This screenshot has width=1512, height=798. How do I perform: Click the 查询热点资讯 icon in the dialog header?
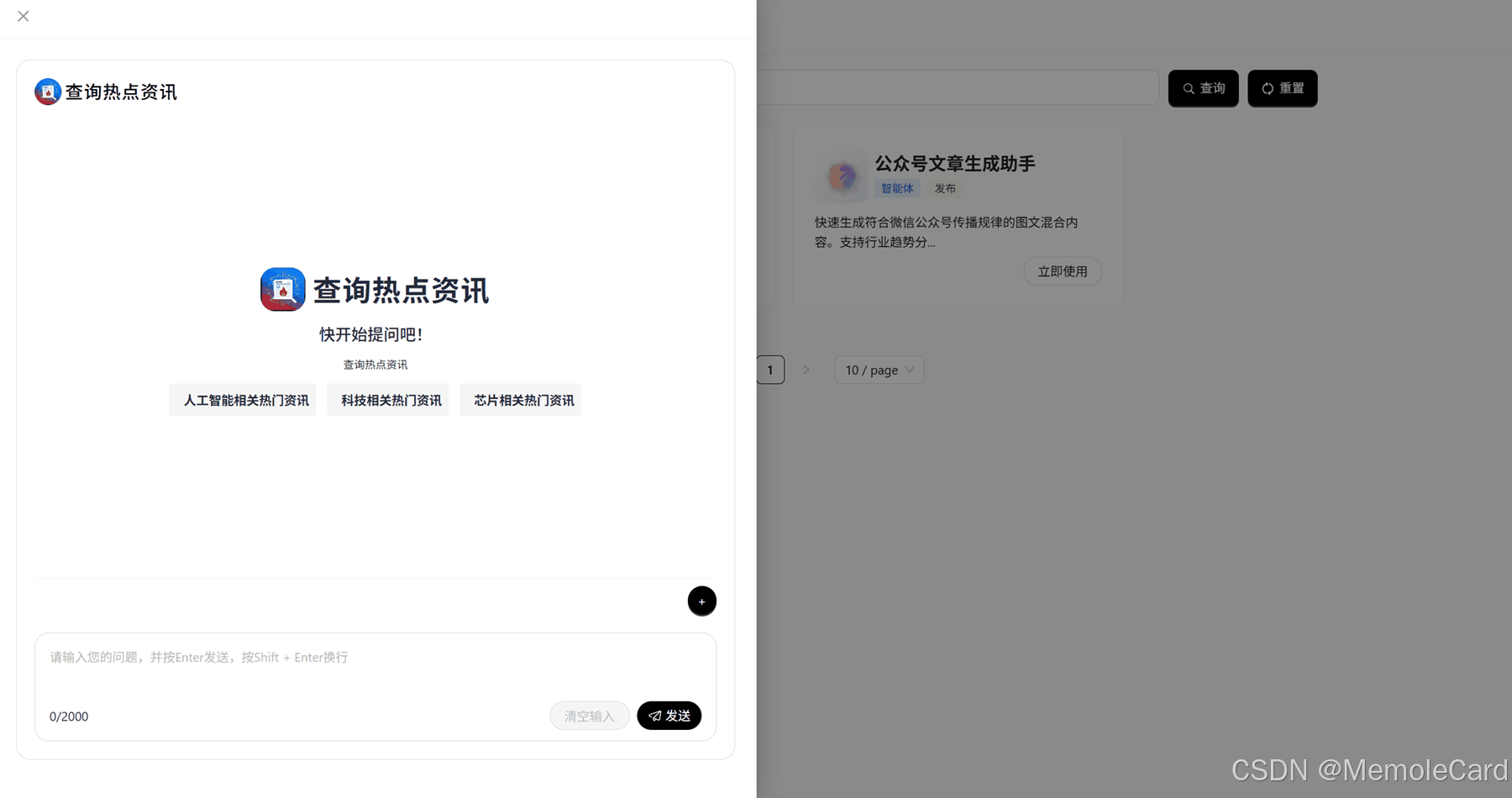coord(48,91)
